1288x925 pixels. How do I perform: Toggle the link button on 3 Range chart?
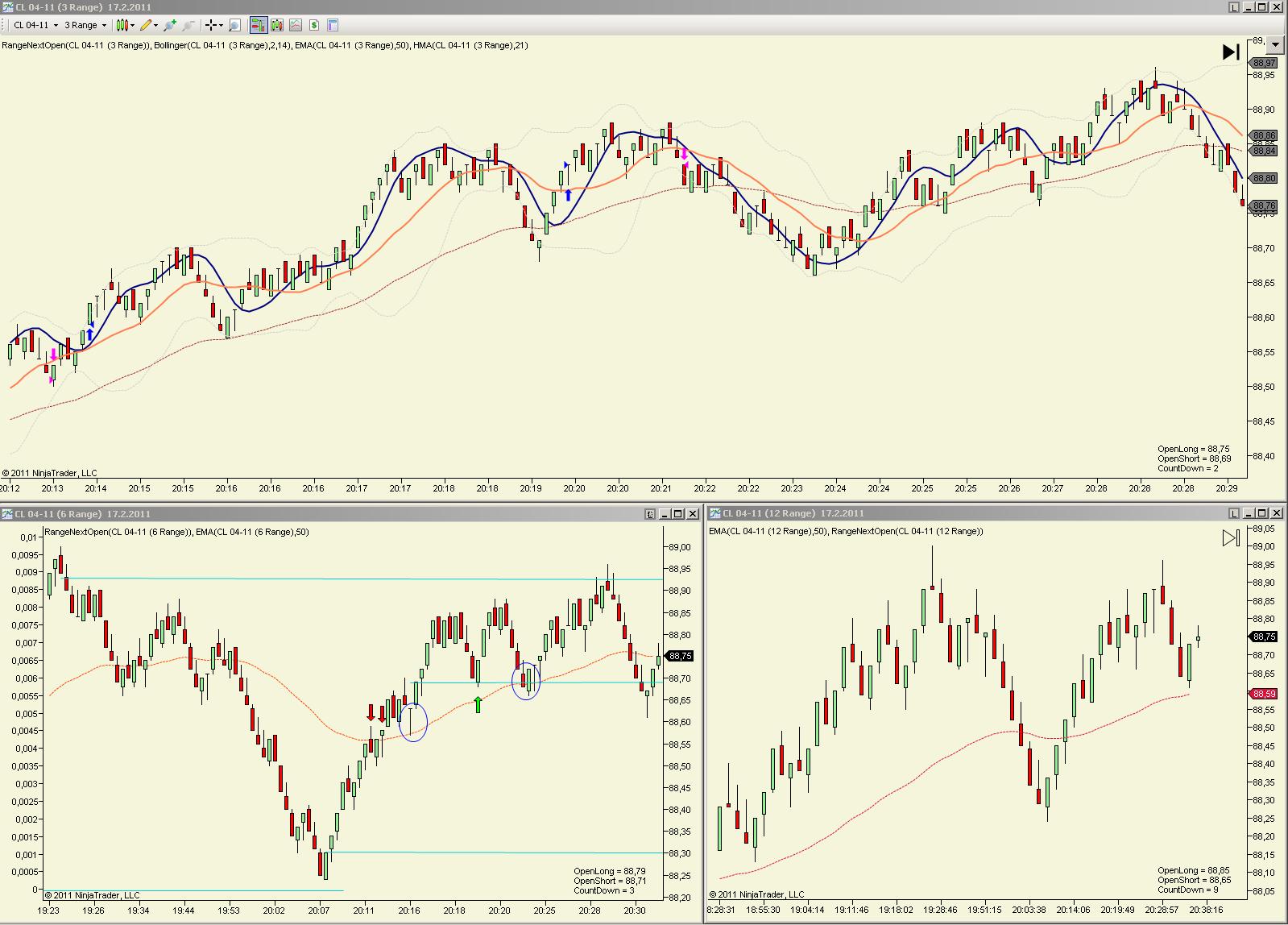pos(1234,7)
